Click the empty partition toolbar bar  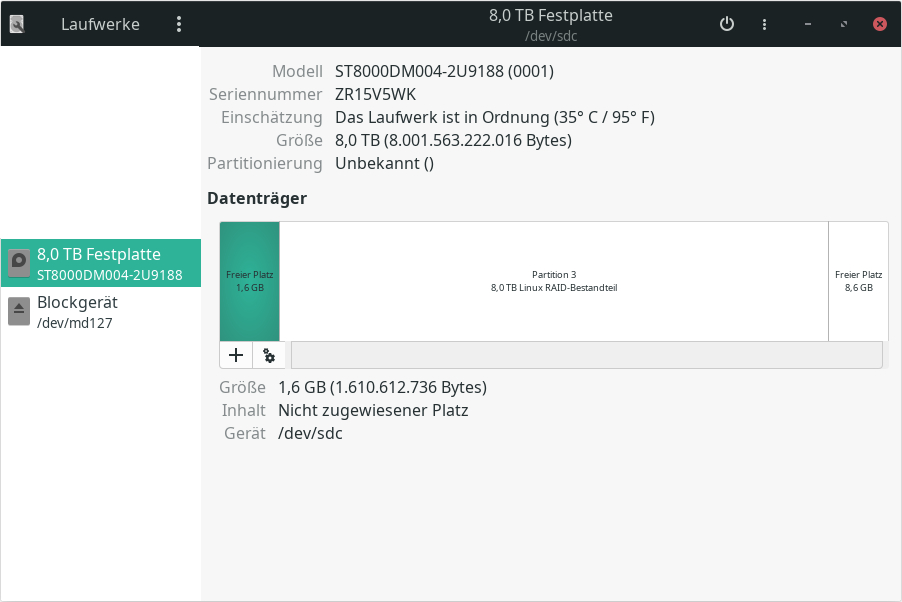pos(586,355)
